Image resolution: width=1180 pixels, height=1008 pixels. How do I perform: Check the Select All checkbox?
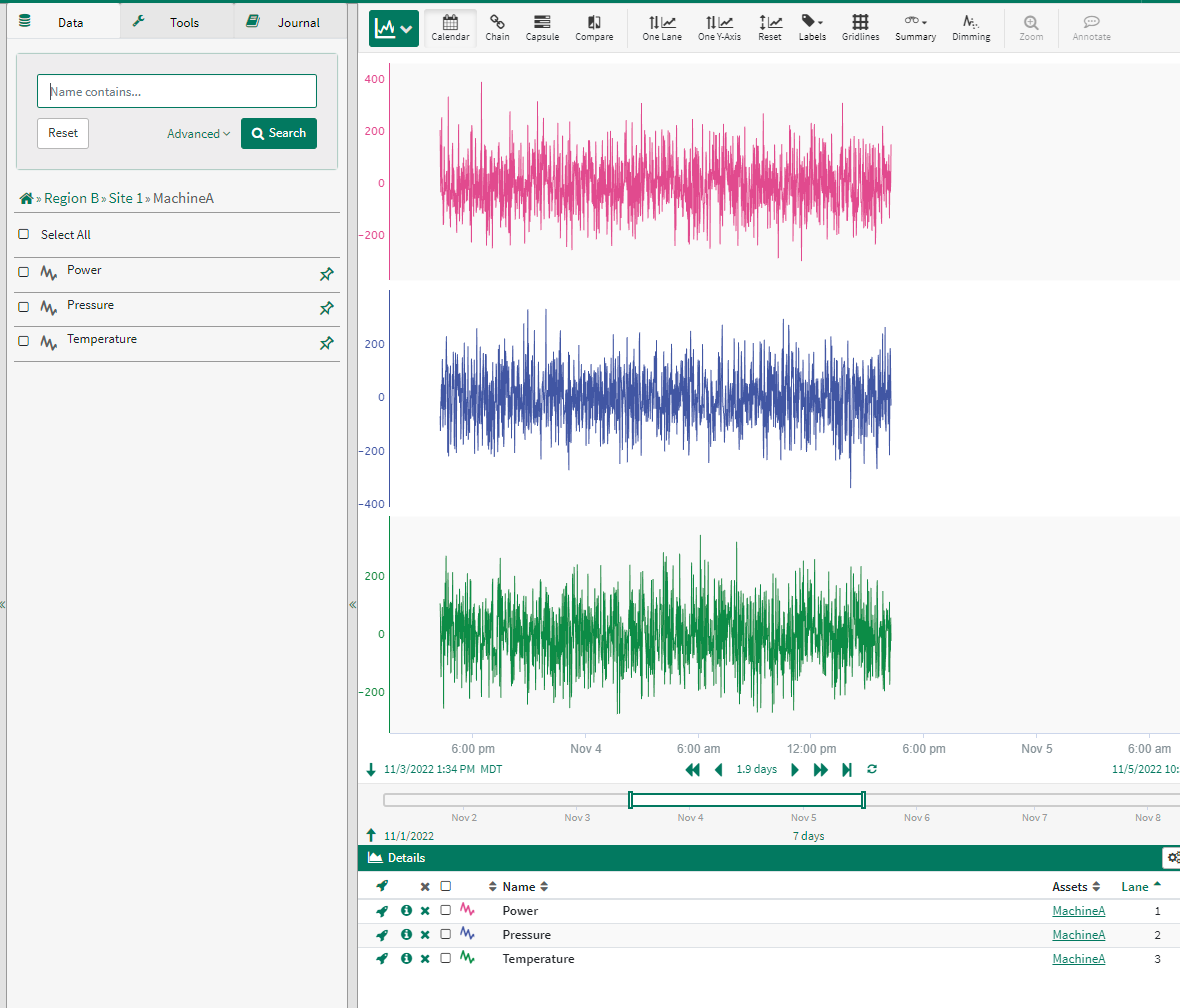click(24, 234)
